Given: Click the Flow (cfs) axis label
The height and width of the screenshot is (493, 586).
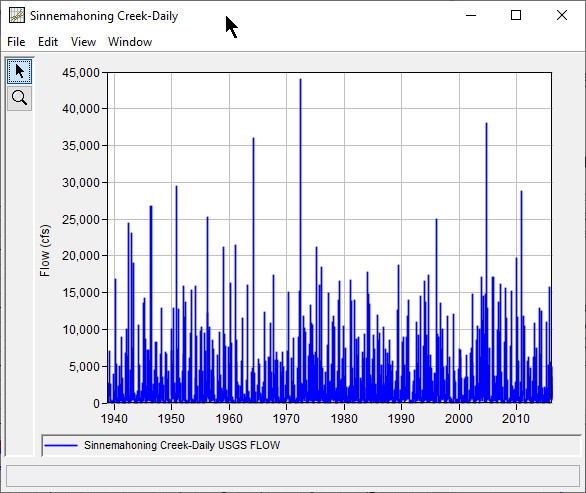Looking at the screenshot, I should (x=45, y=250).
